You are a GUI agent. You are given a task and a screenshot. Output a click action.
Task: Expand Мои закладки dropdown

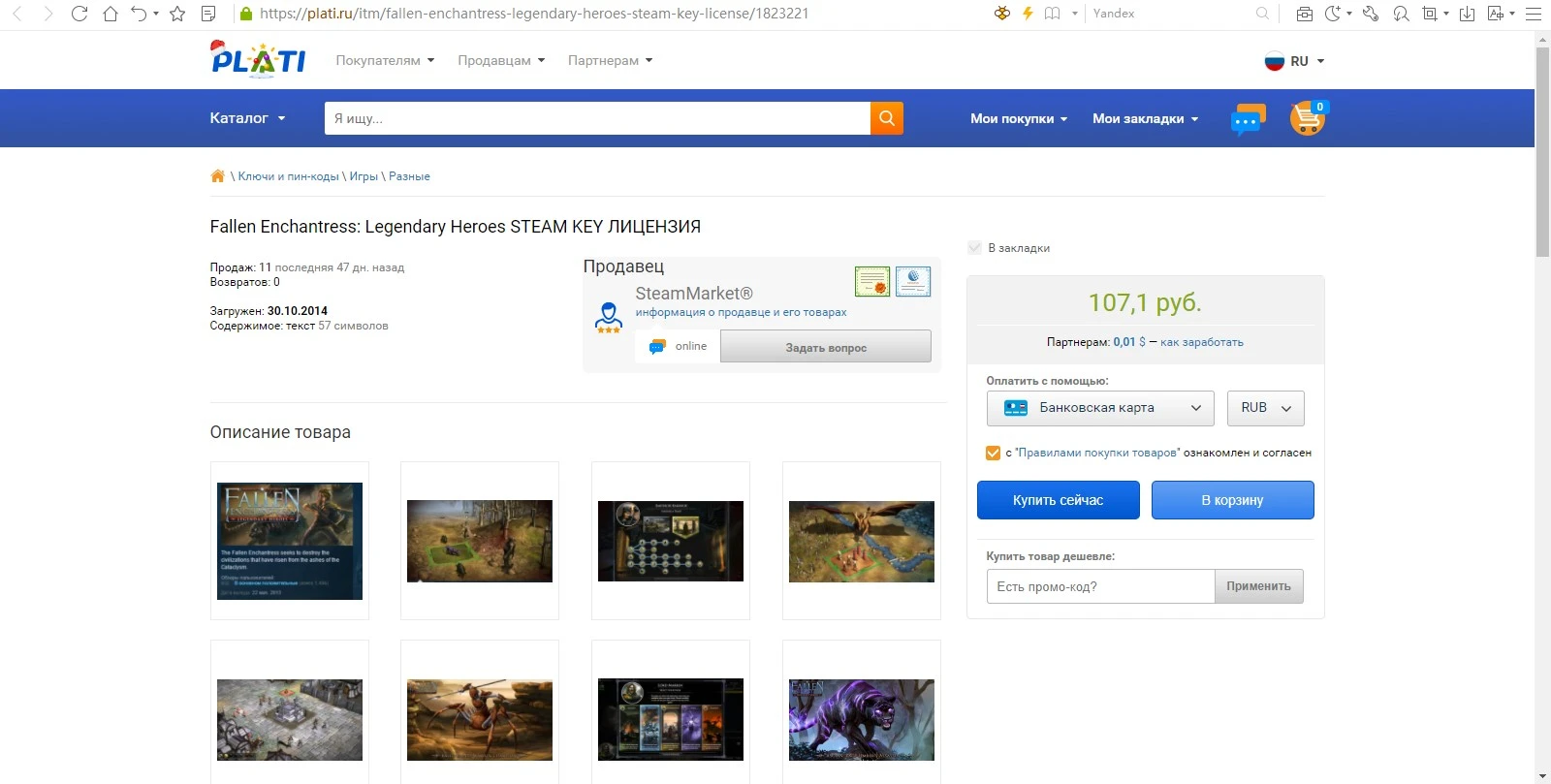[x=1146, y=118]
